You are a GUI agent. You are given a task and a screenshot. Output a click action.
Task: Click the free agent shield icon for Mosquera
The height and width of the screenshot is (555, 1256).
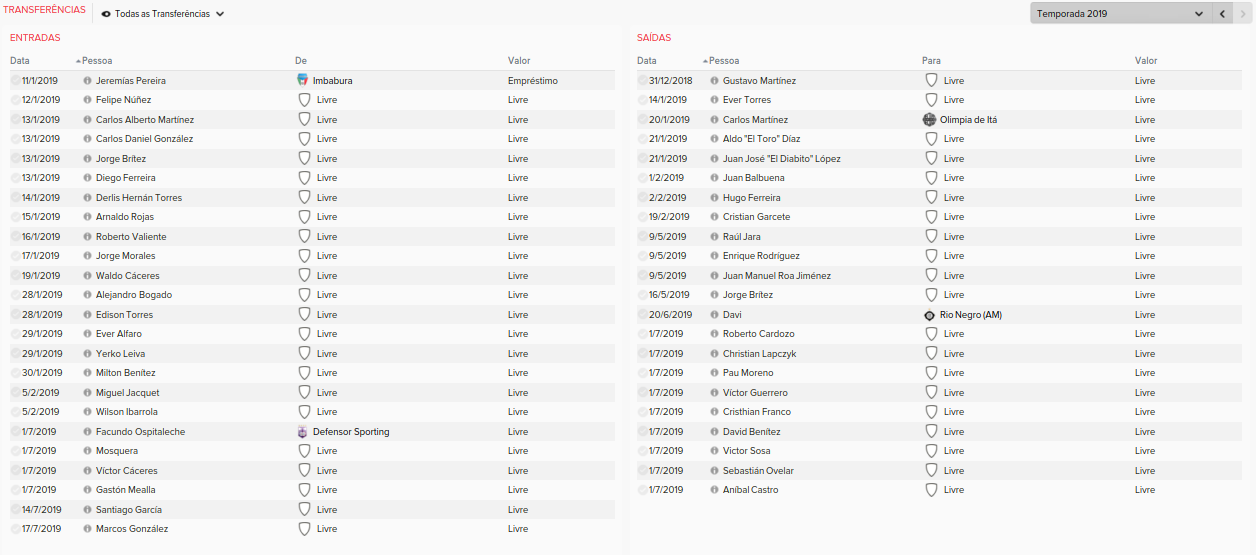[x=305, y=451]
